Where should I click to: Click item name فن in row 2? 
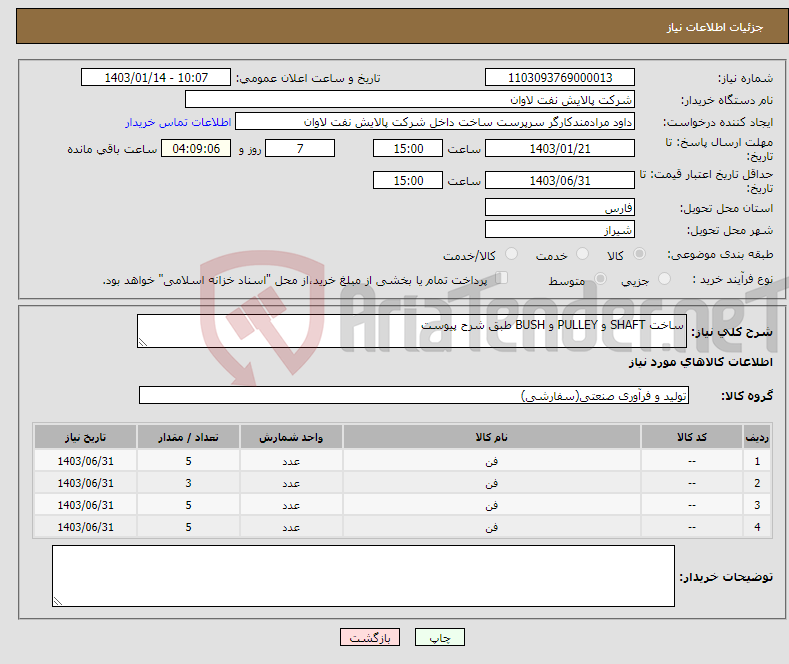(x=492, y=483)
